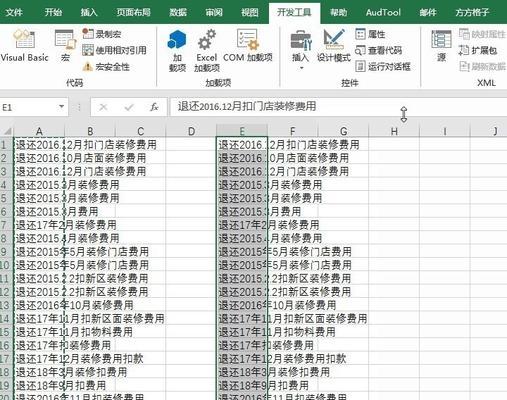This screenshot has width=507, height=400.
Task: Switch to the 帮助 tab
Action: coord(338,12)
